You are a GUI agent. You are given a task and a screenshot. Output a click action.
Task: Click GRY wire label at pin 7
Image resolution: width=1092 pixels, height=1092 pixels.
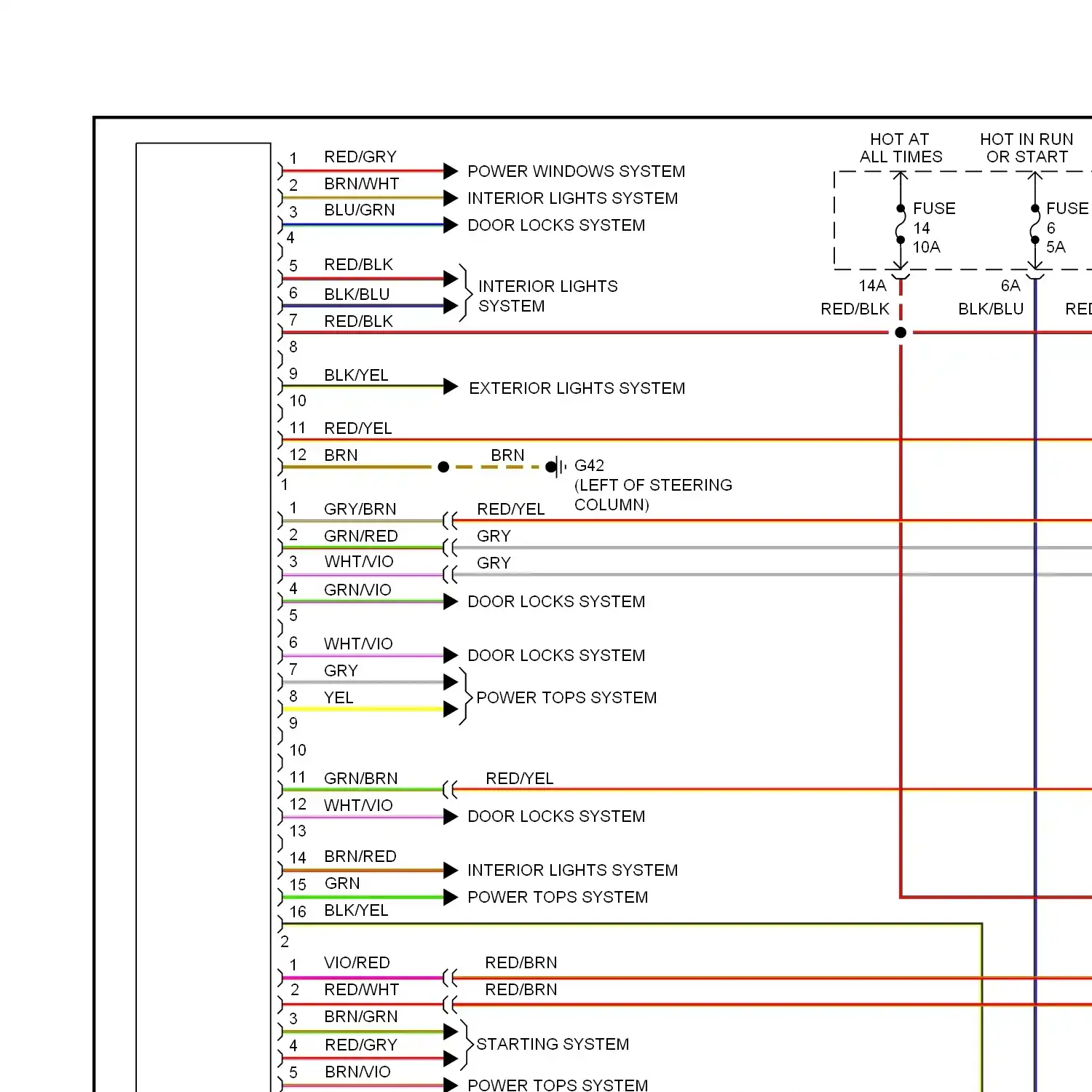pos(341,670)
